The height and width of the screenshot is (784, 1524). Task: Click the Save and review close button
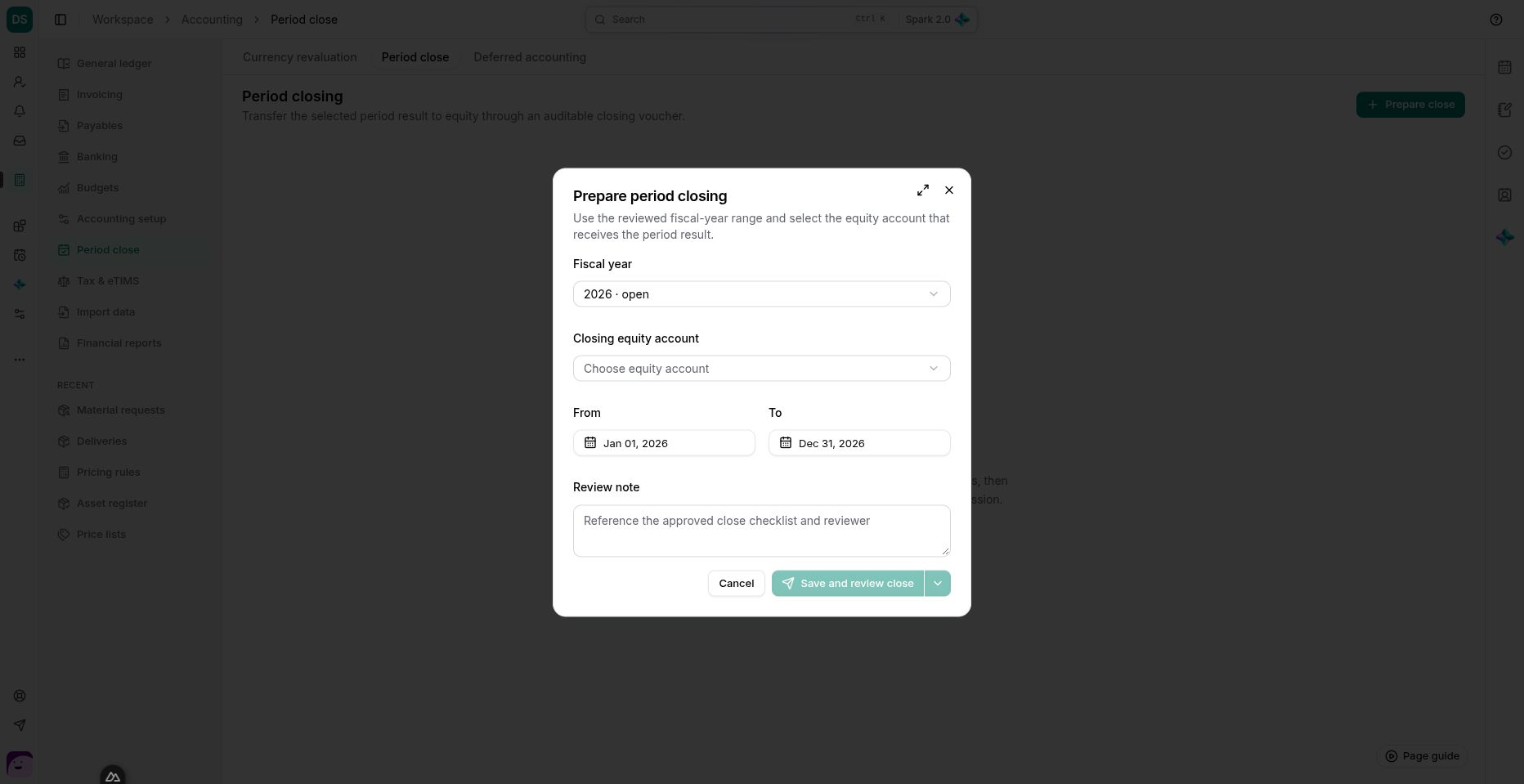(x=848, y=584)
